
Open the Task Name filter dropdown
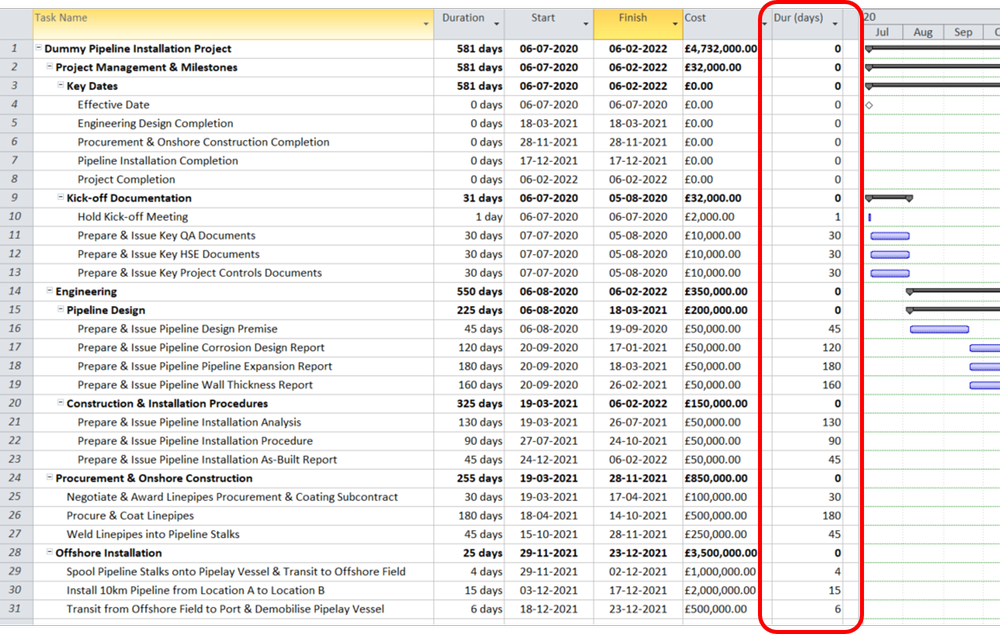(425, 21)
